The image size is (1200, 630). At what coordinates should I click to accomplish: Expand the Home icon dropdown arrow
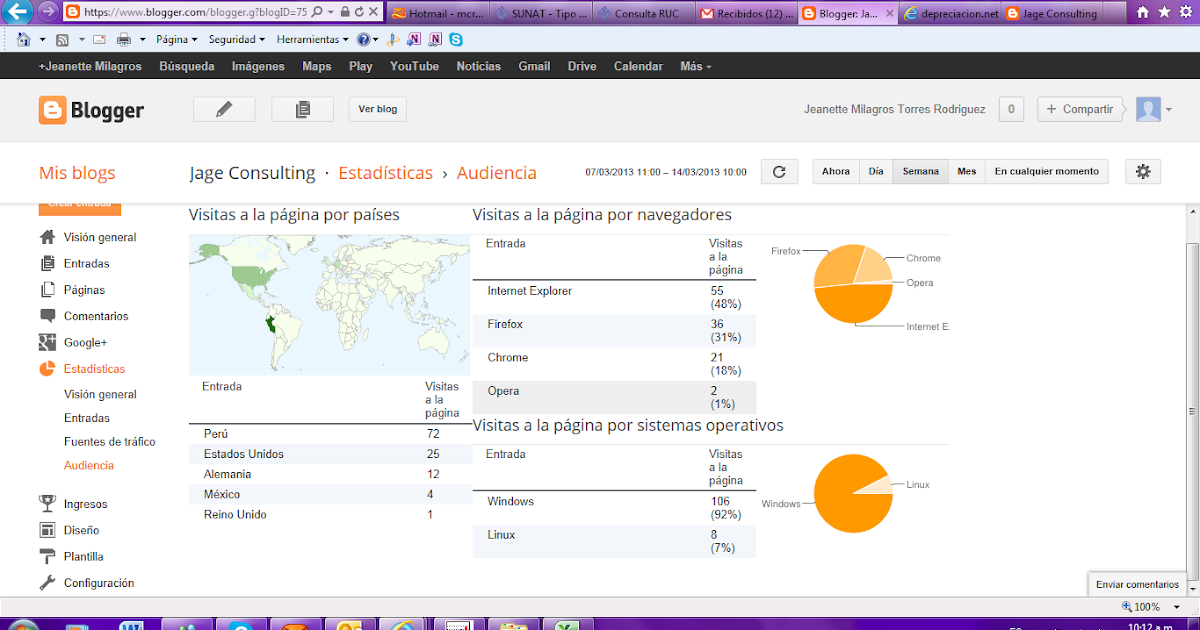pos(42,39)
